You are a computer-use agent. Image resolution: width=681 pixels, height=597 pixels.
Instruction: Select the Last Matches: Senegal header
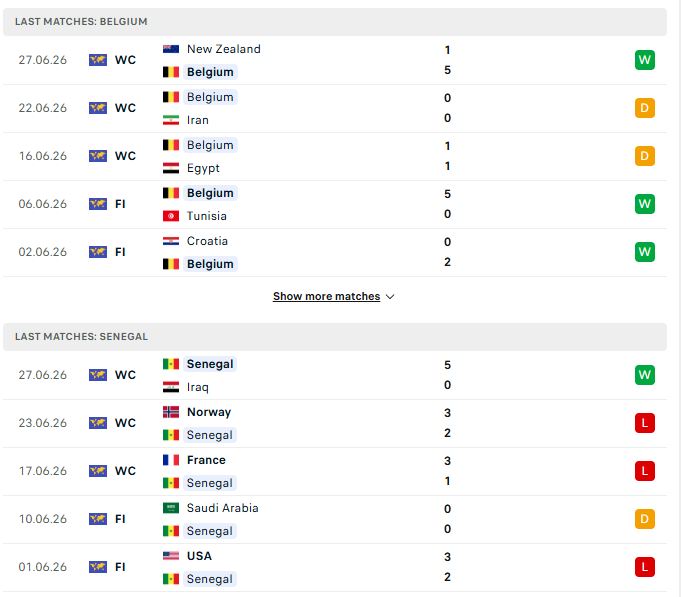tap(335, 336)
